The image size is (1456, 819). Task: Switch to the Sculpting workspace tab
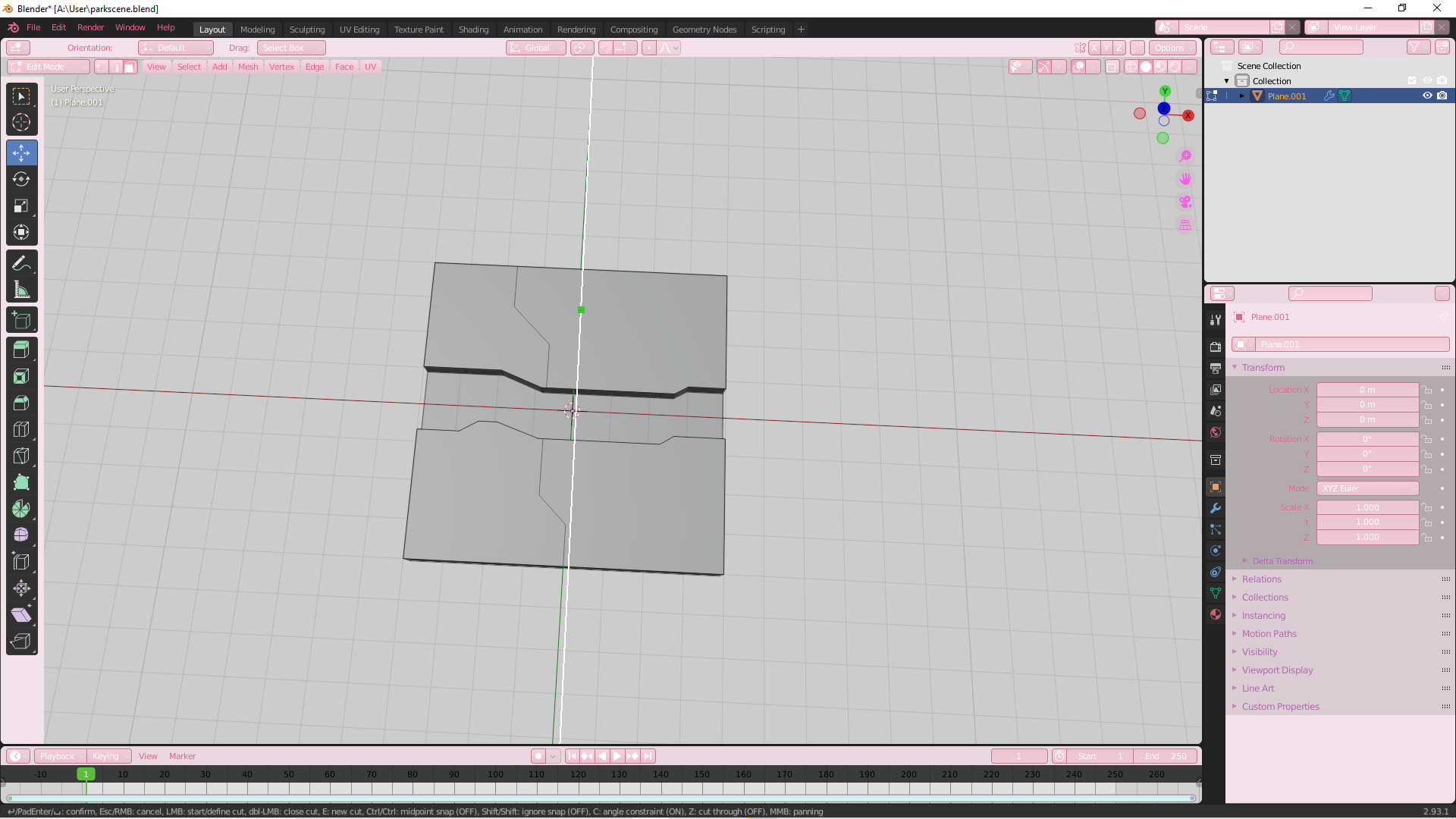307,30
